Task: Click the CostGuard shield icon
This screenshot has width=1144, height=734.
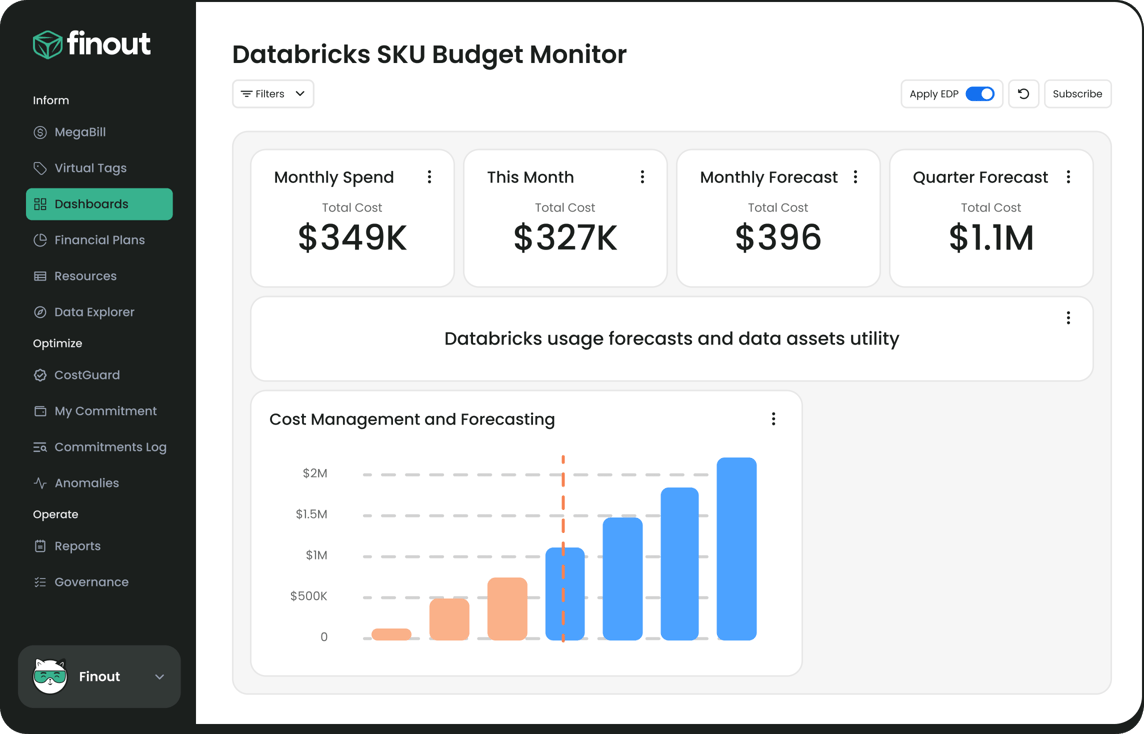Action: [40, 375]
